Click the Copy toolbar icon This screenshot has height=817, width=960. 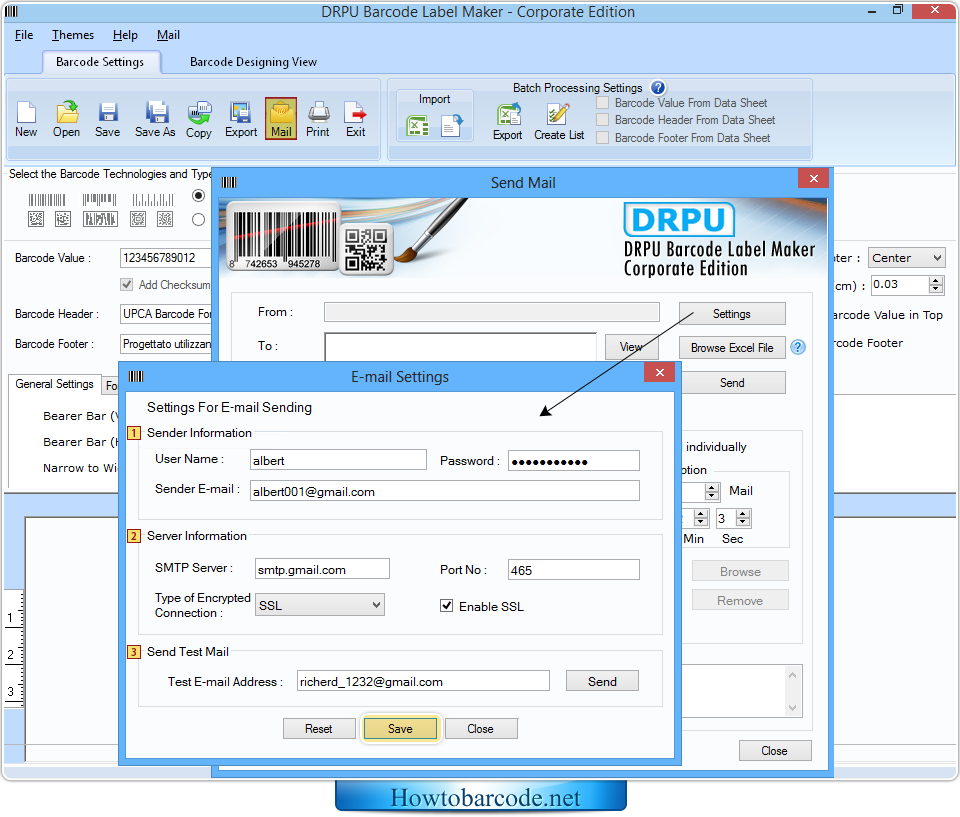[x=198, y=119]
